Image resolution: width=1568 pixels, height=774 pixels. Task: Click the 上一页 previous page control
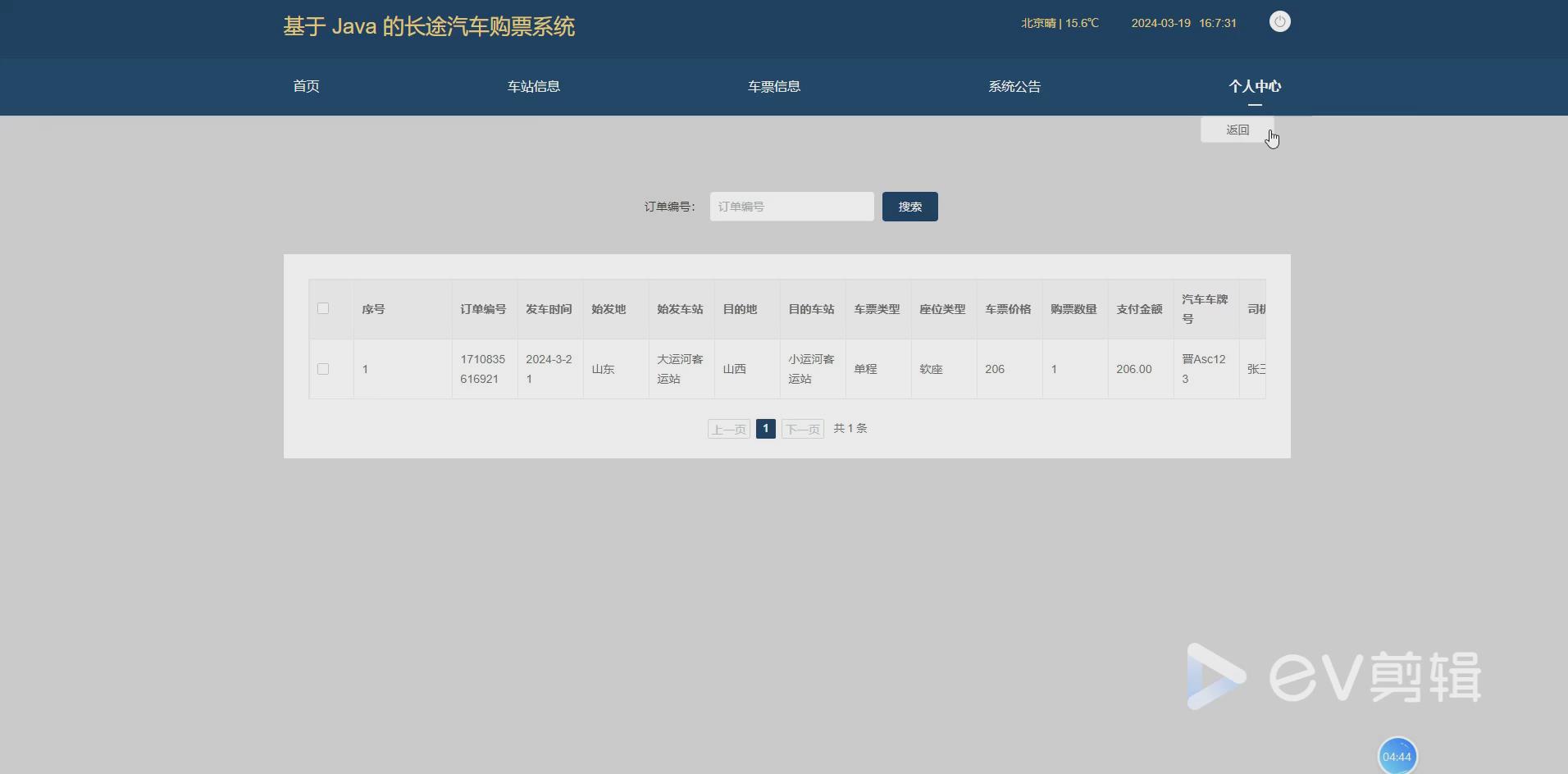(x=728, y=428)
